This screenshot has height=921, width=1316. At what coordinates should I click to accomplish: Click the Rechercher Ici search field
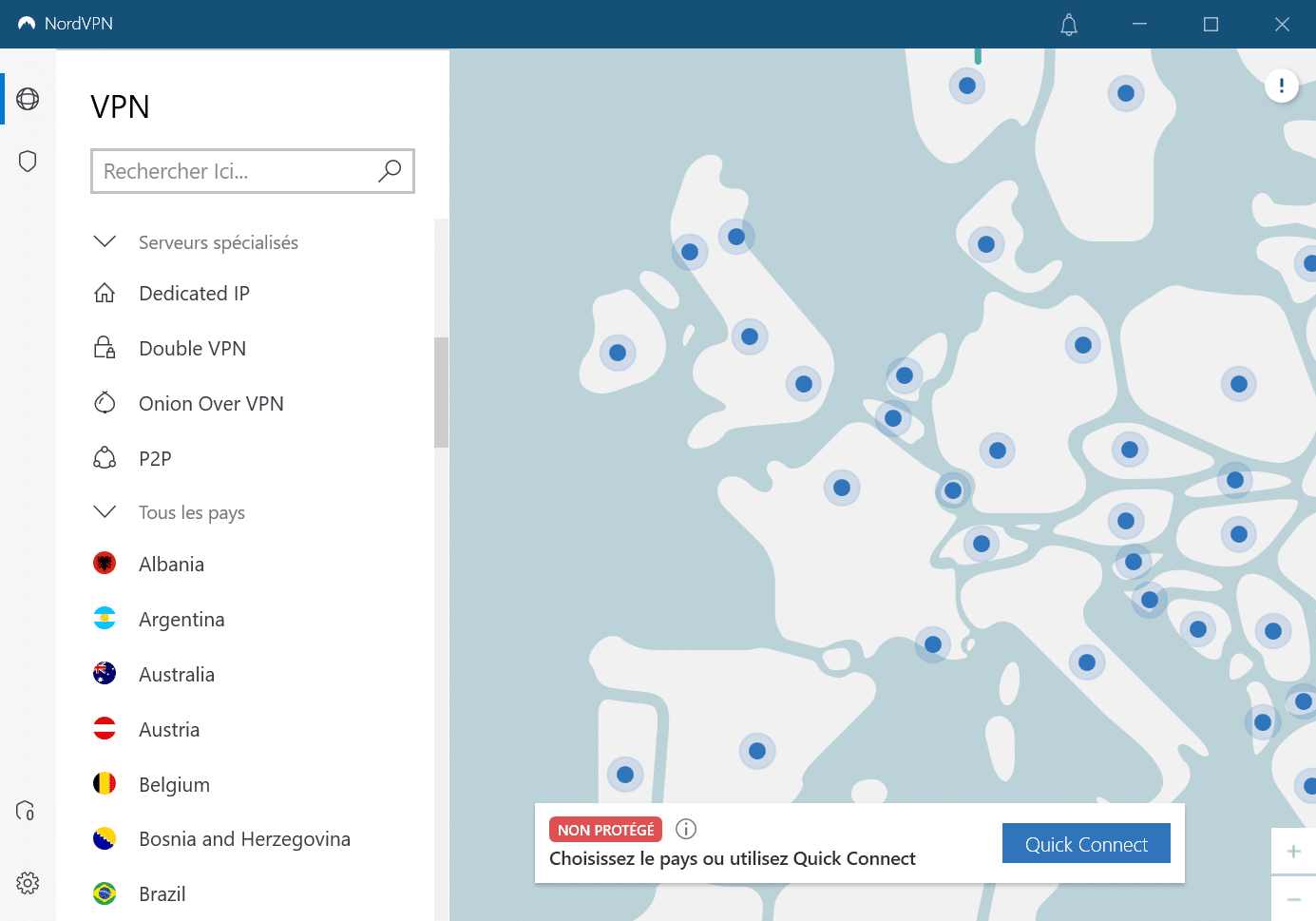click(x=253, y=171)
